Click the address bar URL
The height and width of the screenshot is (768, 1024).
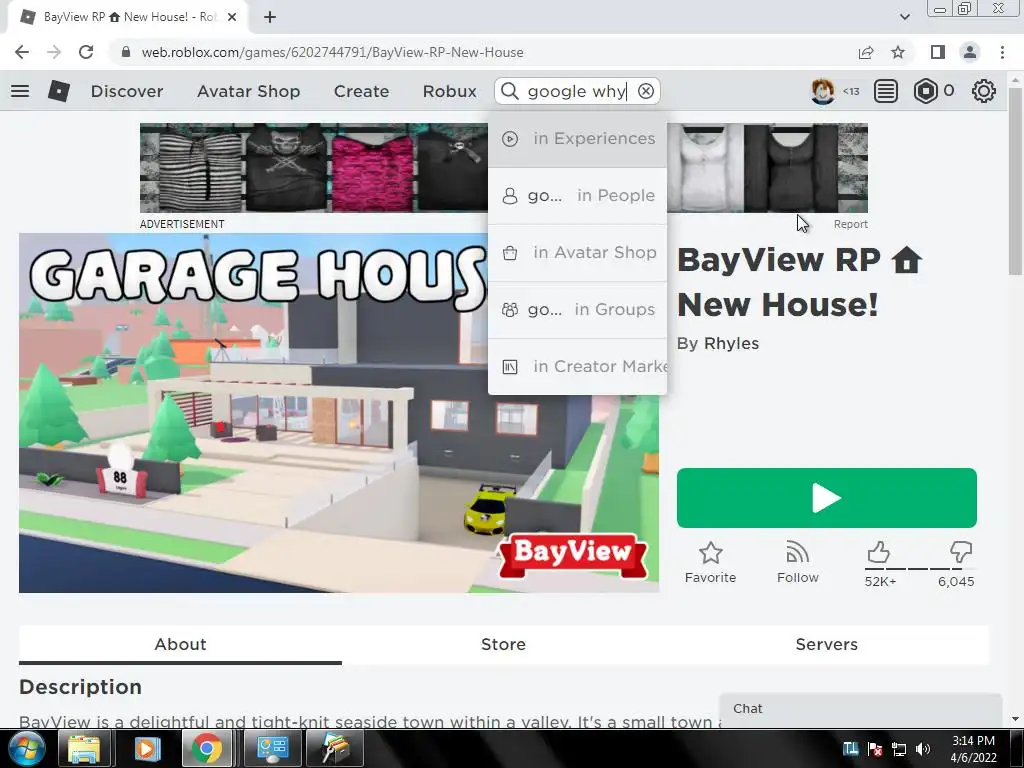click(x=332, y=52)
